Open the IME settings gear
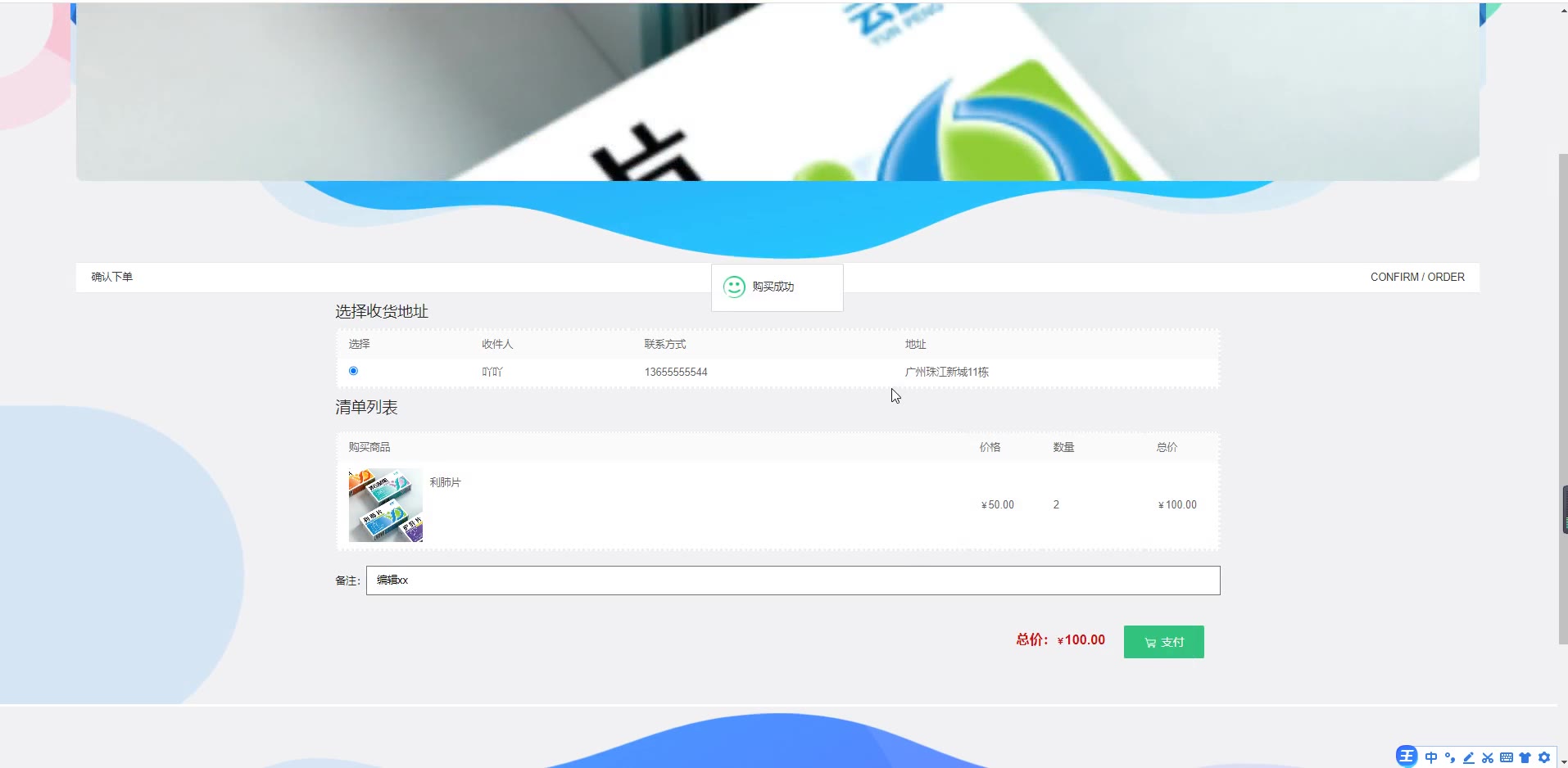Viewport: 1568px width, 768px height. [1544, 757]
